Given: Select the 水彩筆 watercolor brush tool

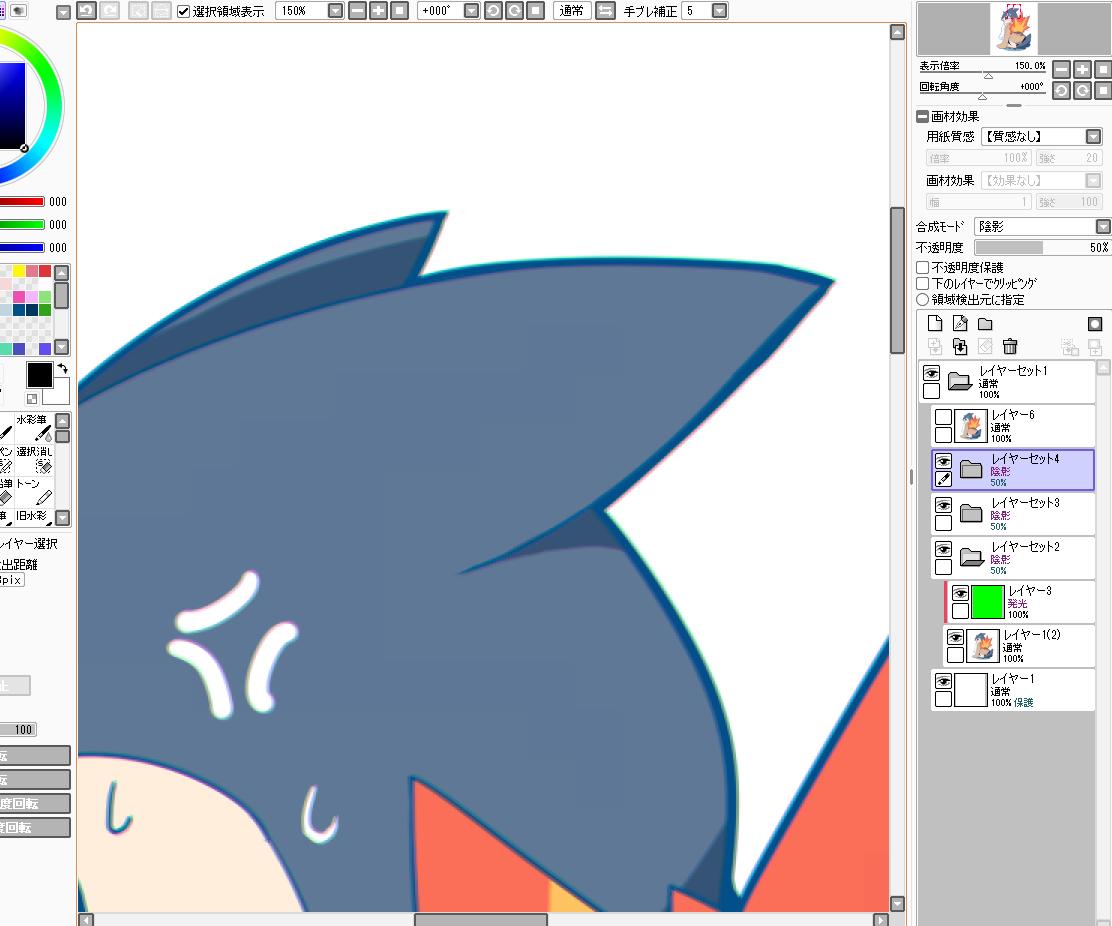Looking at the screenshot, I should pyautogui.click(x=34, y=428).
